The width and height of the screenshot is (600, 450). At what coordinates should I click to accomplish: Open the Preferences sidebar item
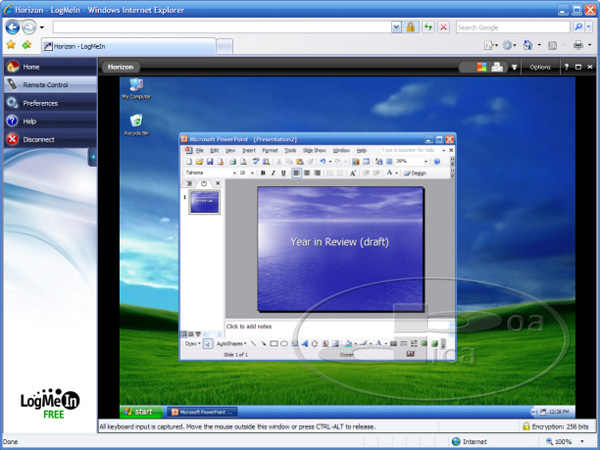pos(40,103)
